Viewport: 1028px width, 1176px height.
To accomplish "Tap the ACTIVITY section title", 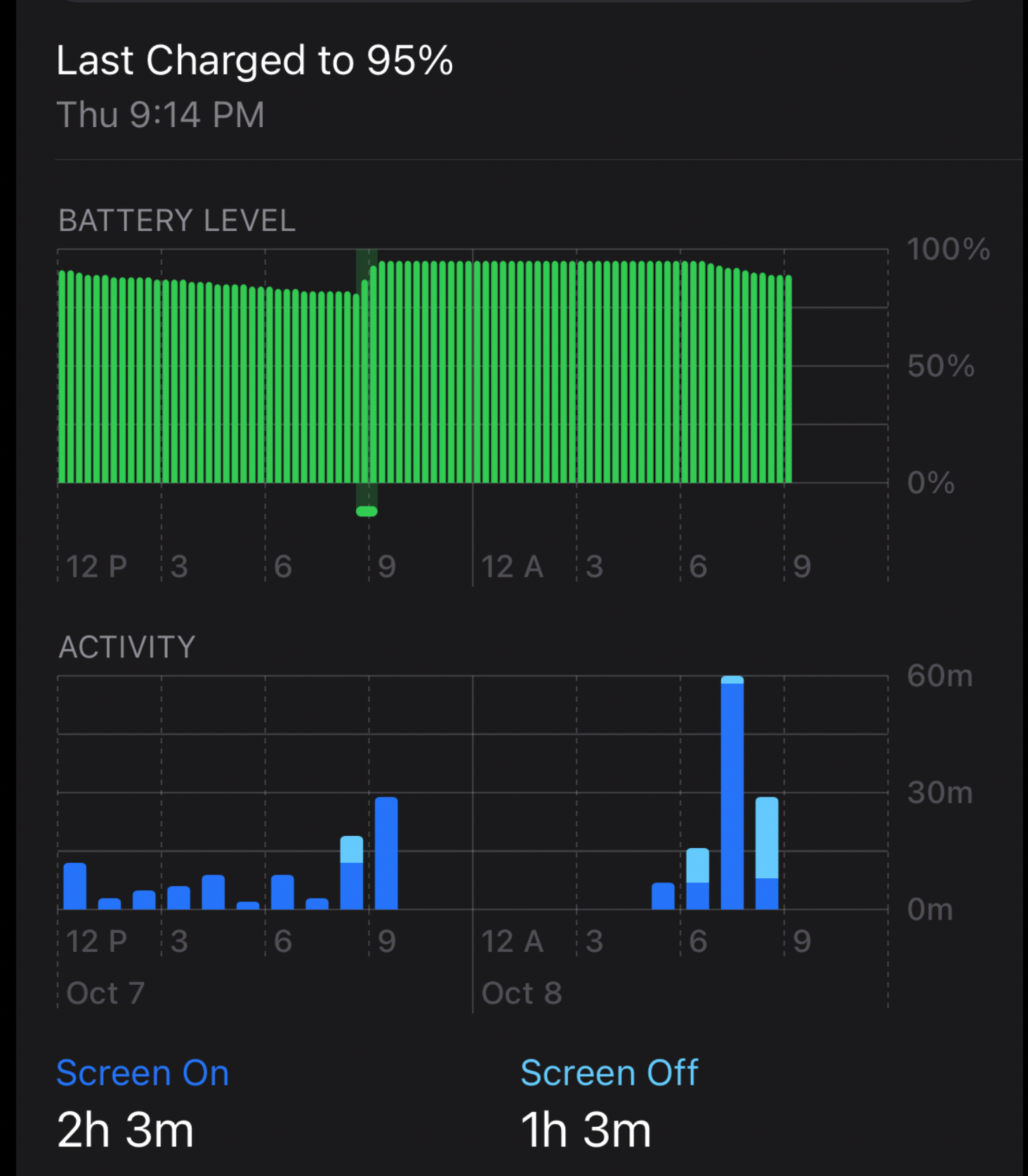I will pos(127,647).
